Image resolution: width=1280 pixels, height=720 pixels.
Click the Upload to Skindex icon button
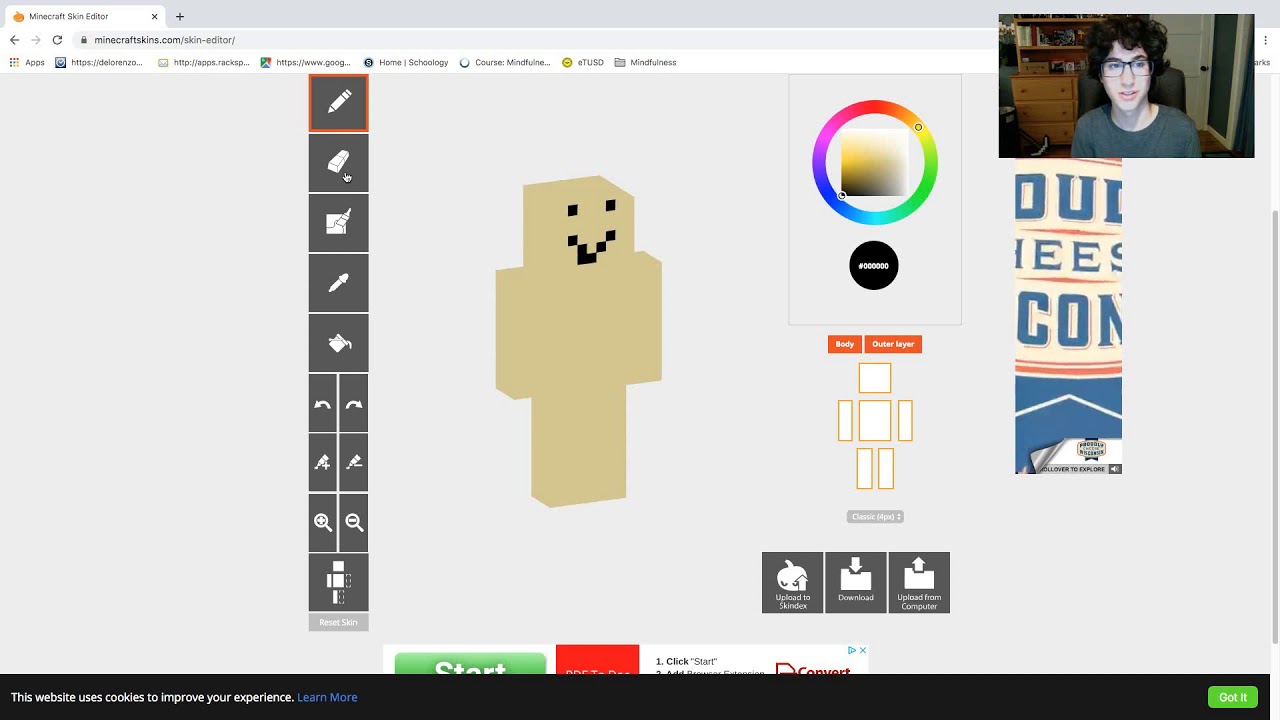[x=793, y=582]
